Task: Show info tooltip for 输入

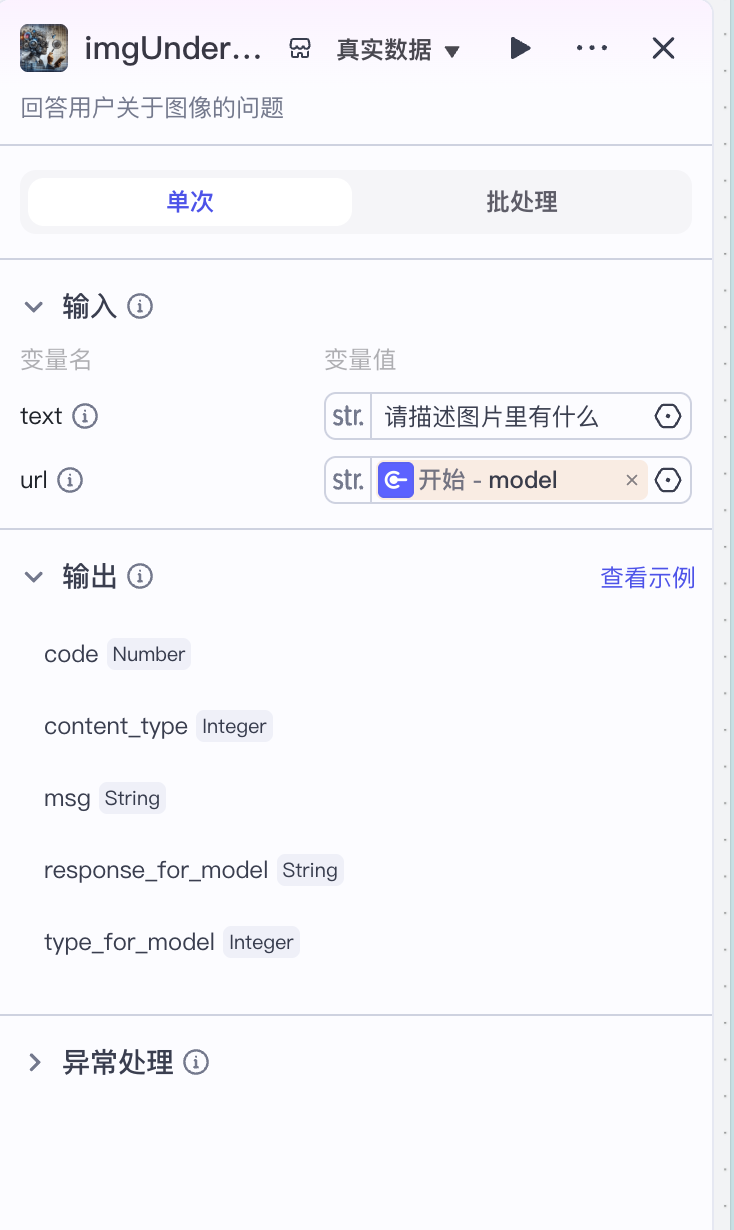Action: click(141, 306)
